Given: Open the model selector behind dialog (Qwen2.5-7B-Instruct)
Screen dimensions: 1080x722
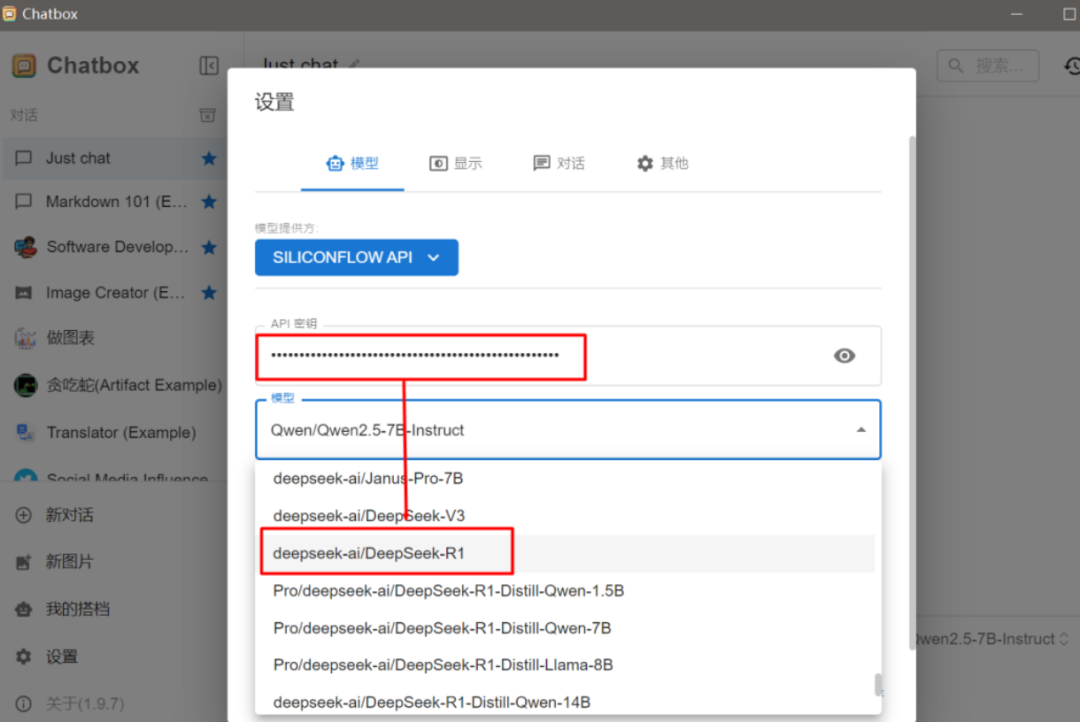Looking at the screenshot, I should pos(994,639).
